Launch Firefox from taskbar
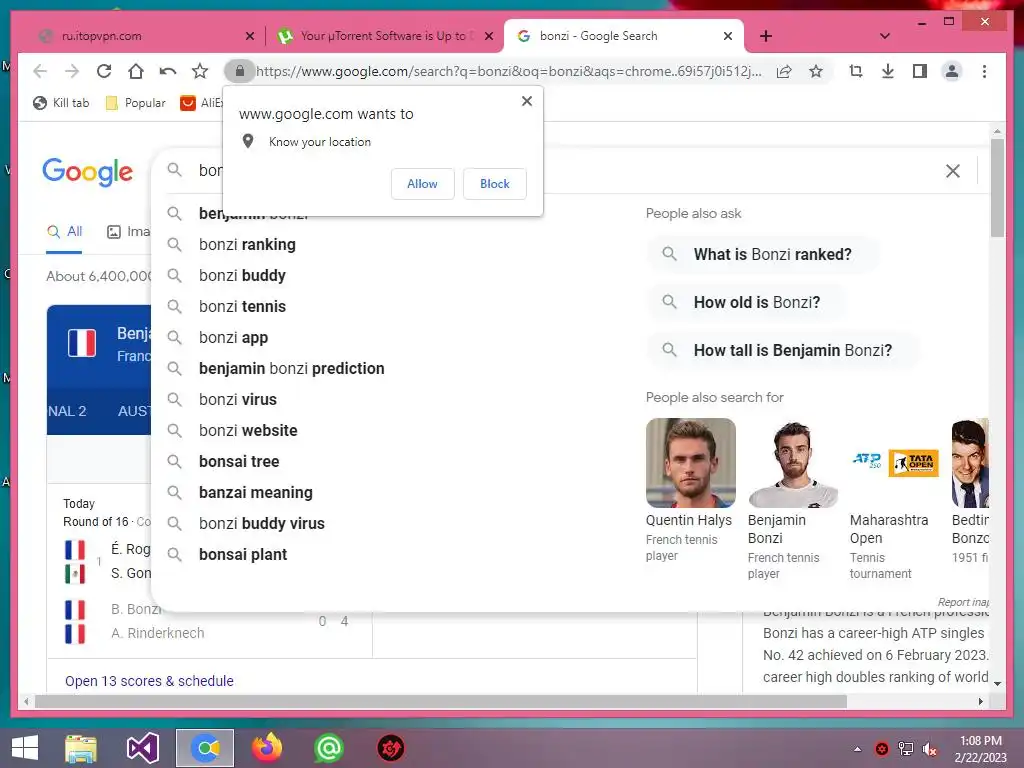Screen dimensions: 1024x768 267,748
